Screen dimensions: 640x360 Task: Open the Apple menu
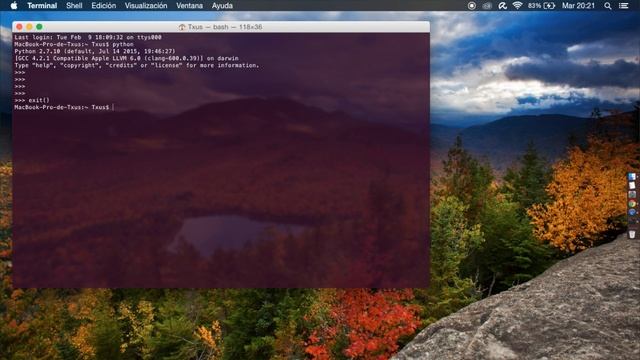point(14,6)
